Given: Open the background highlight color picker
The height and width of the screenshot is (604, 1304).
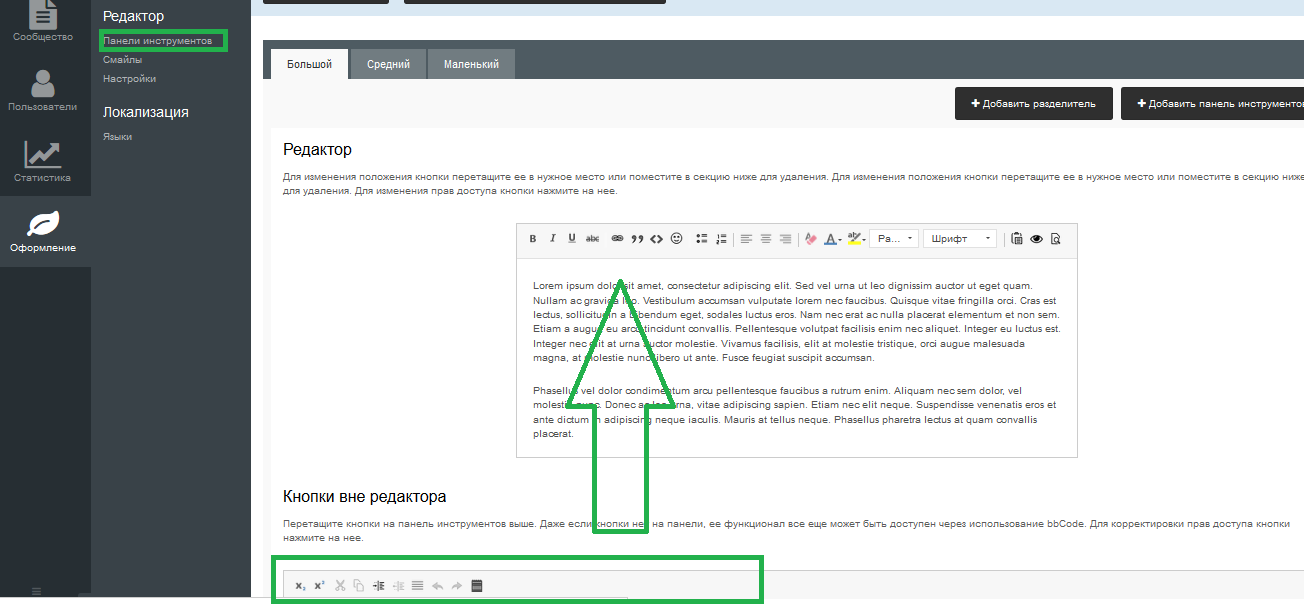Looking at the screenshot, I should 856,239.
